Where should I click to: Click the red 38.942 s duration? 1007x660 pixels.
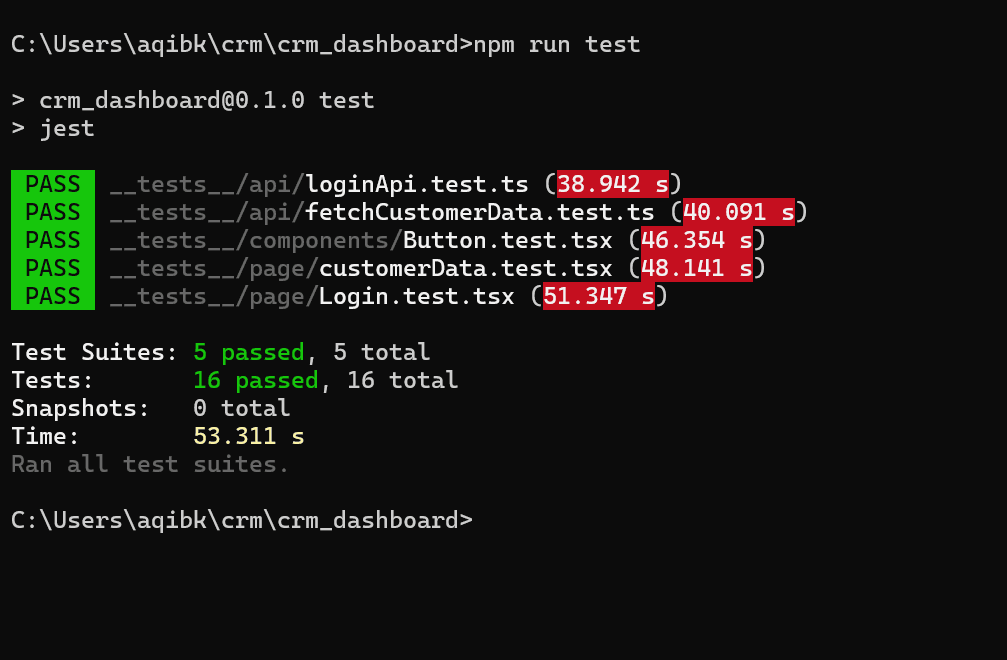pos(612,184)
